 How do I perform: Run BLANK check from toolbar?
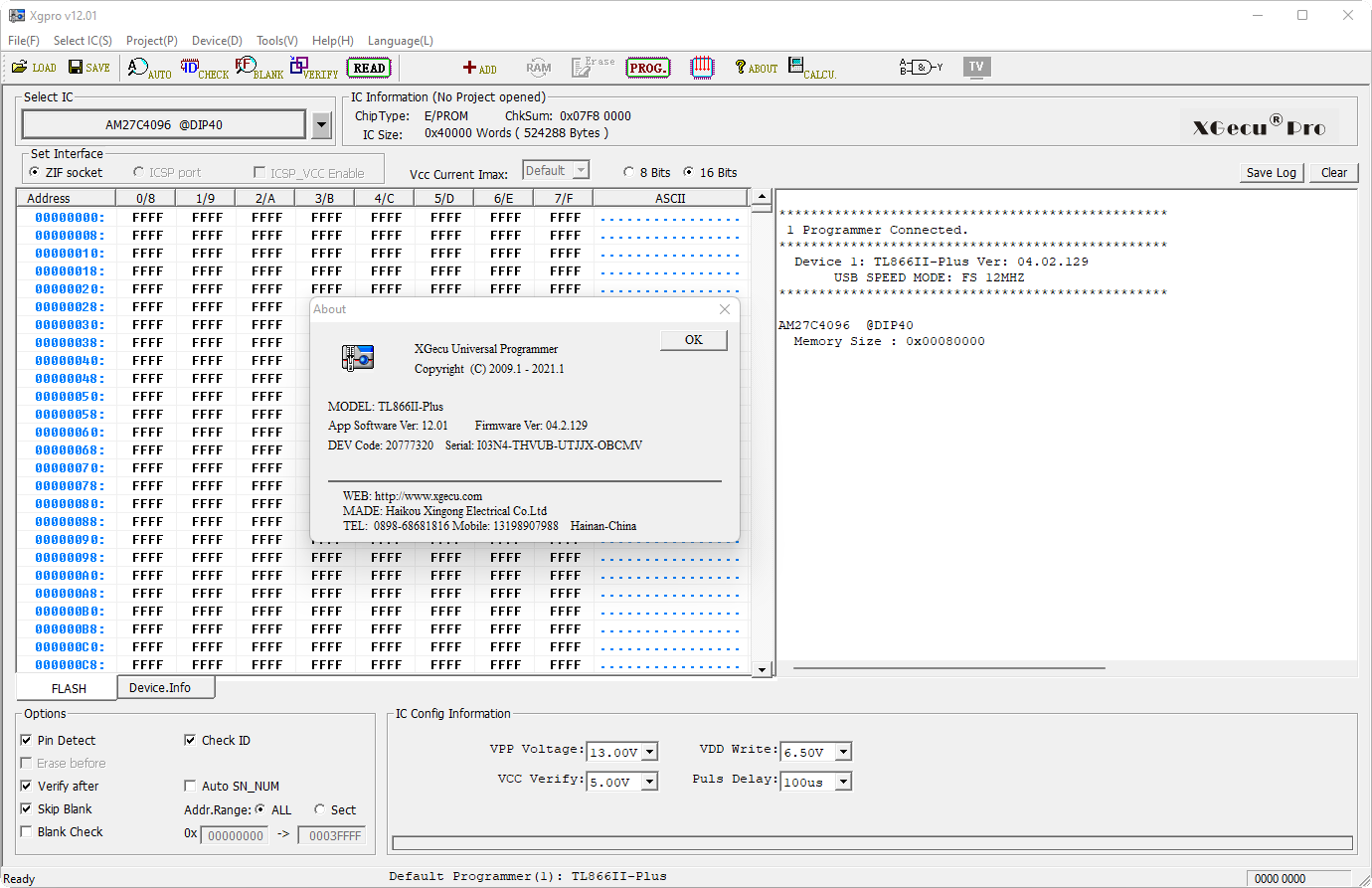(258, 68)
